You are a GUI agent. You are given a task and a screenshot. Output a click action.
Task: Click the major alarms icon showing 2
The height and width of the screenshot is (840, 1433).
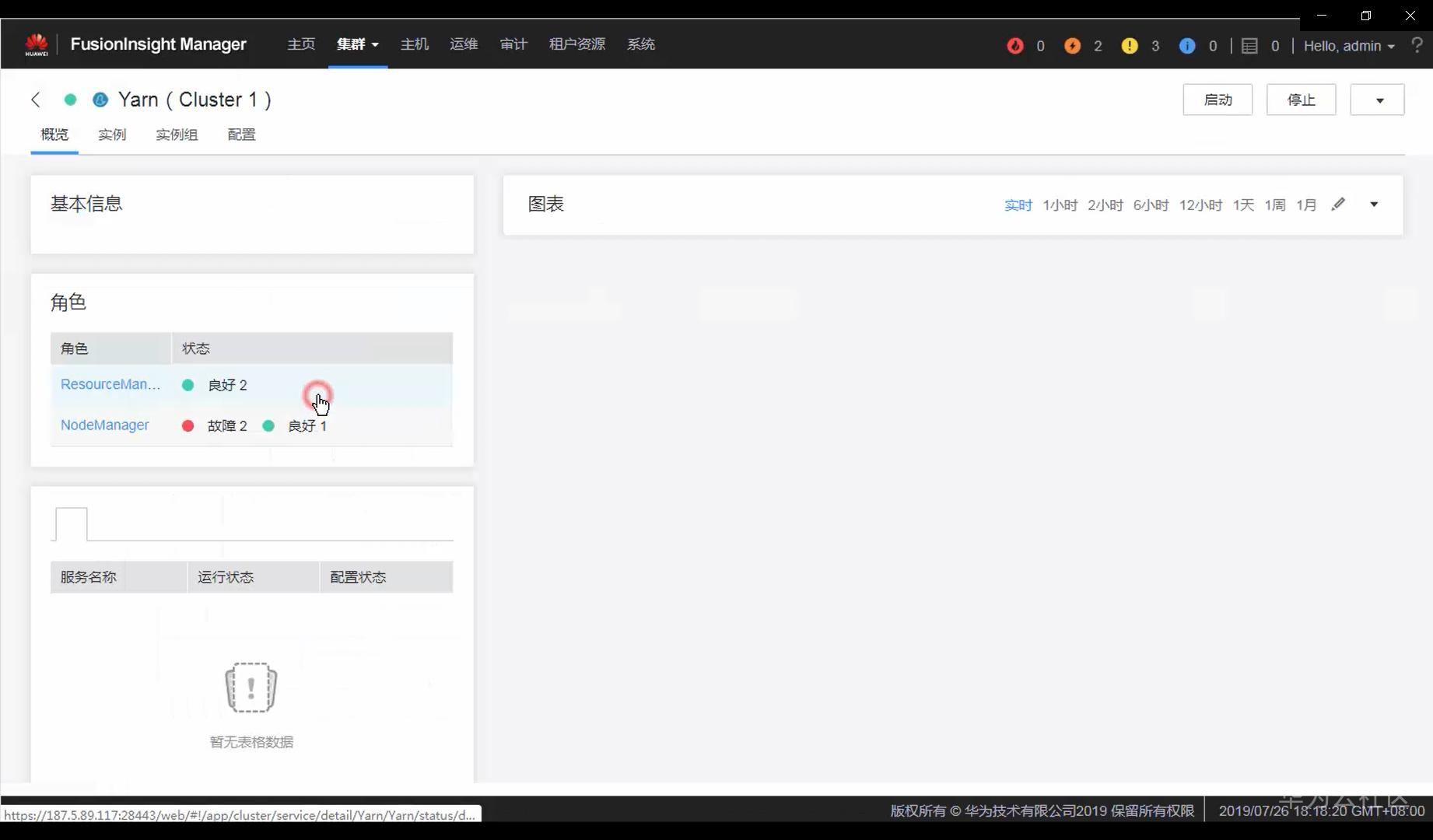(1072, 45)
